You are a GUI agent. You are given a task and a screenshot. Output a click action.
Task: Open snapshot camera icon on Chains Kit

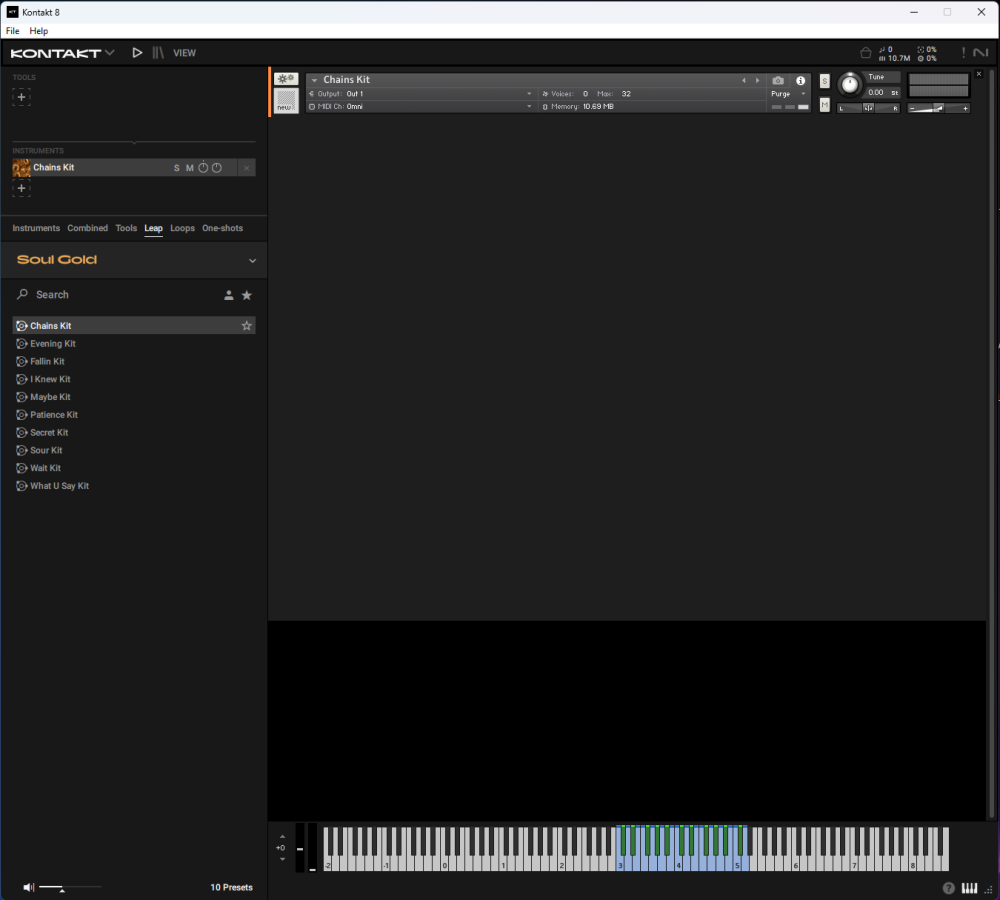click(x=778, y=80)
